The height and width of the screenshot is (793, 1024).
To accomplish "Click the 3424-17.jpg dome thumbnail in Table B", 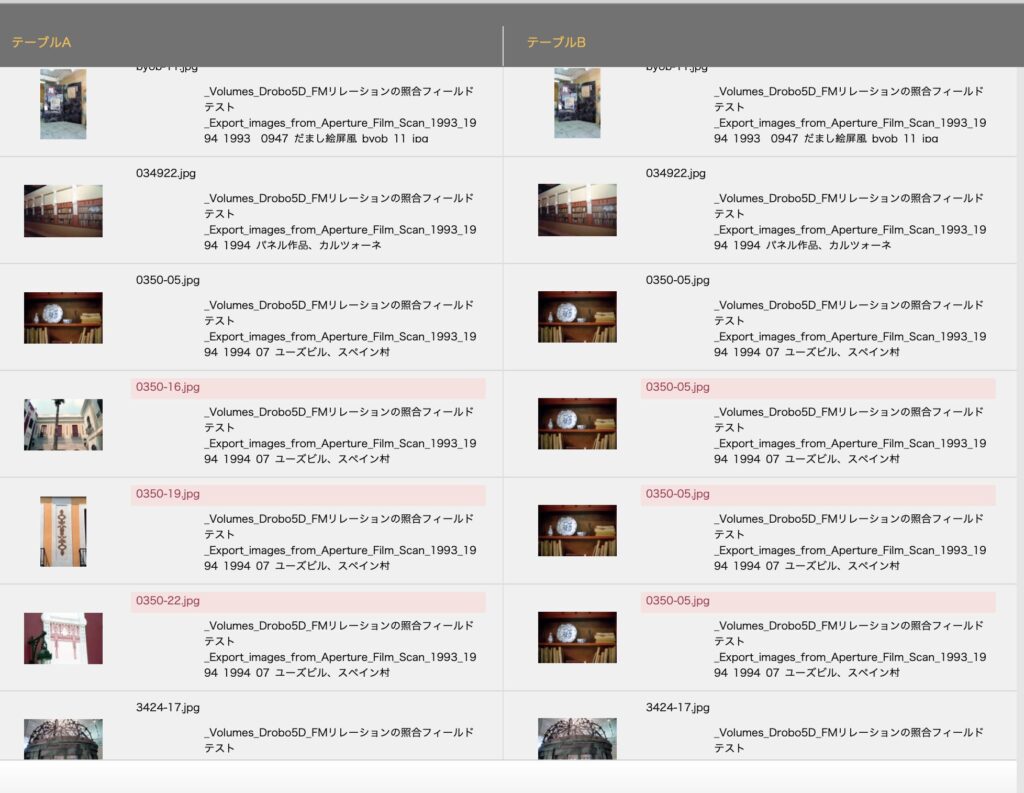I will [x=577, y=738].
